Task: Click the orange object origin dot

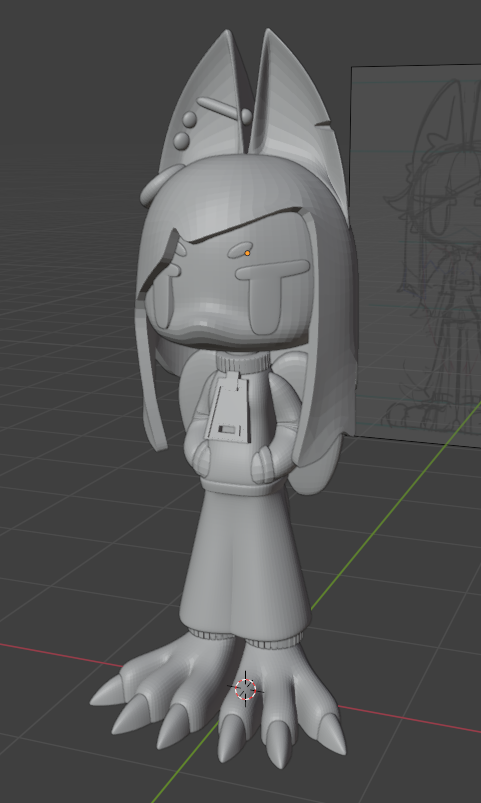Action: 247,253
